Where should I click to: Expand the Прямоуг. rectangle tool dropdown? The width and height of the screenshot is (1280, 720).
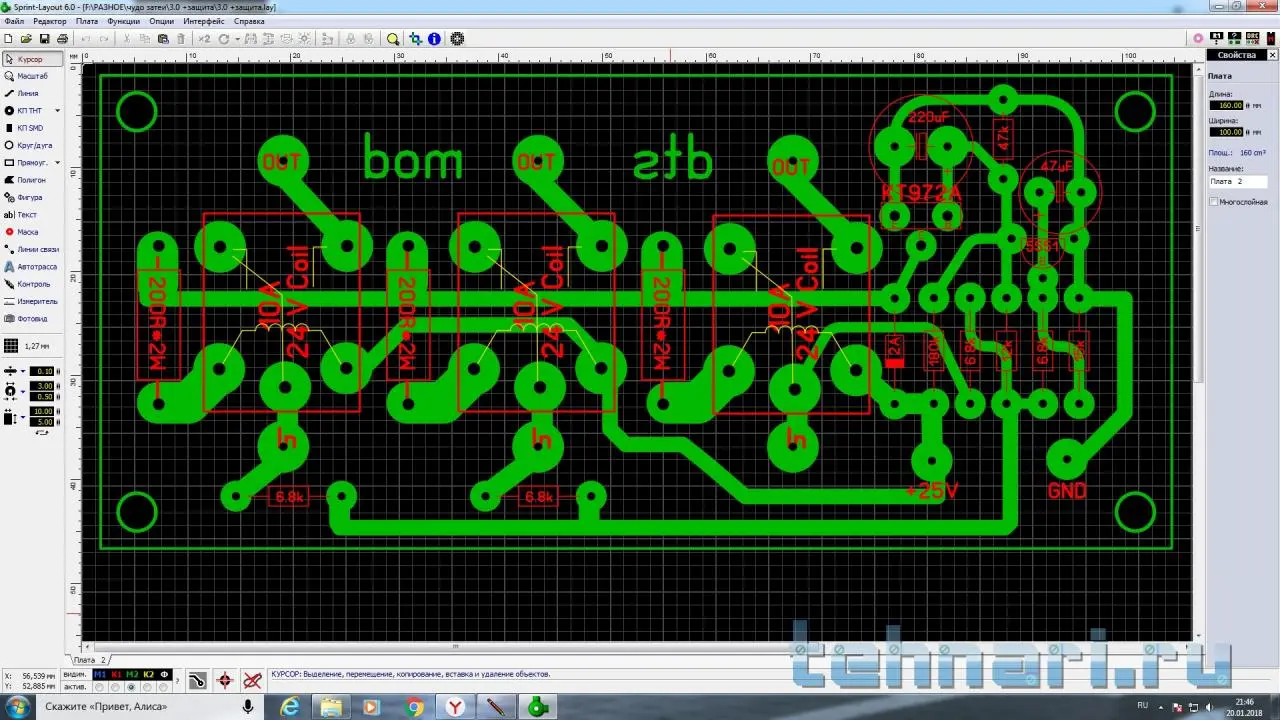(57, 163)
